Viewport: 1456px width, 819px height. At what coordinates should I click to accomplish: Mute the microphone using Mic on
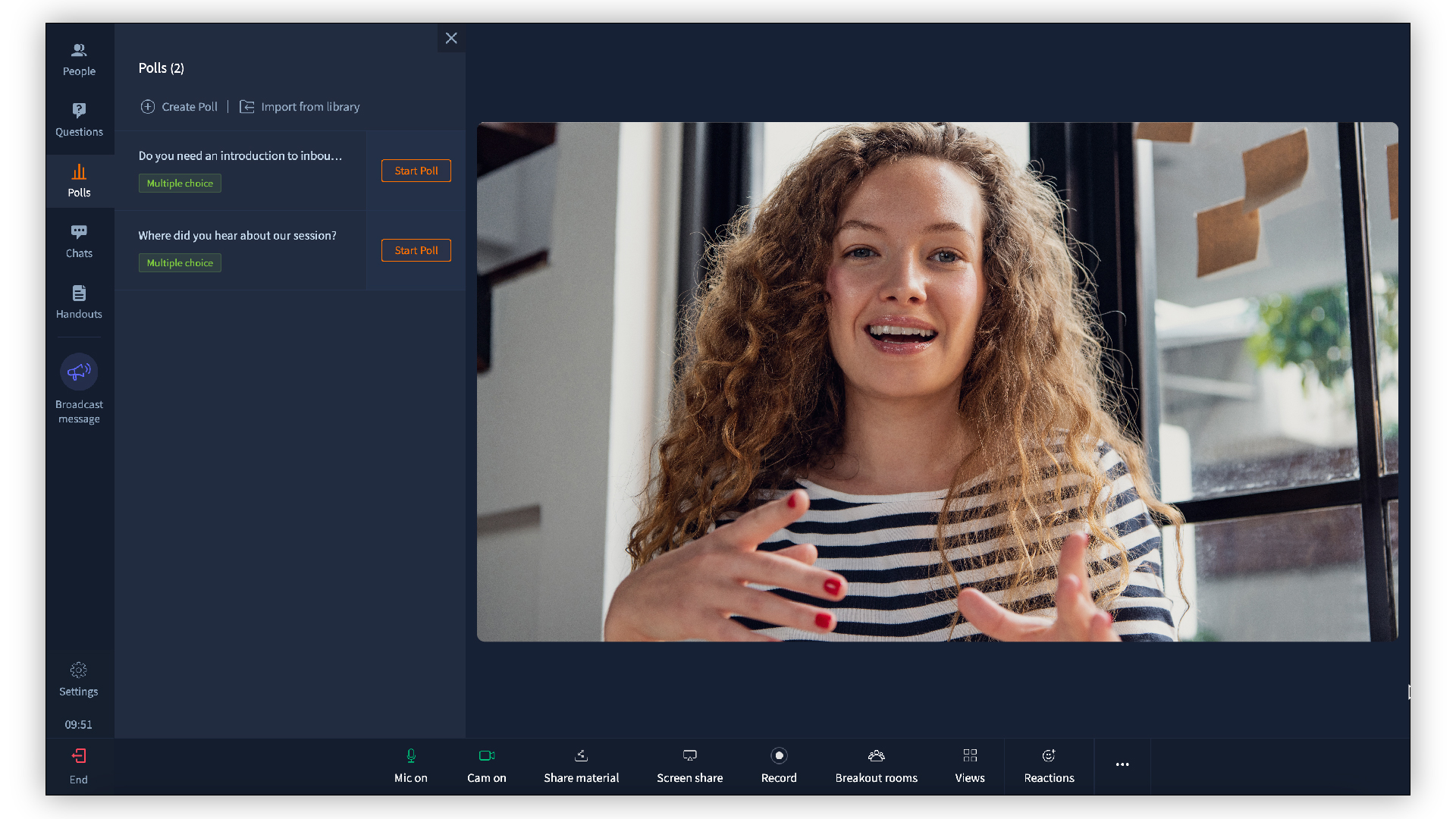[410, 765]
